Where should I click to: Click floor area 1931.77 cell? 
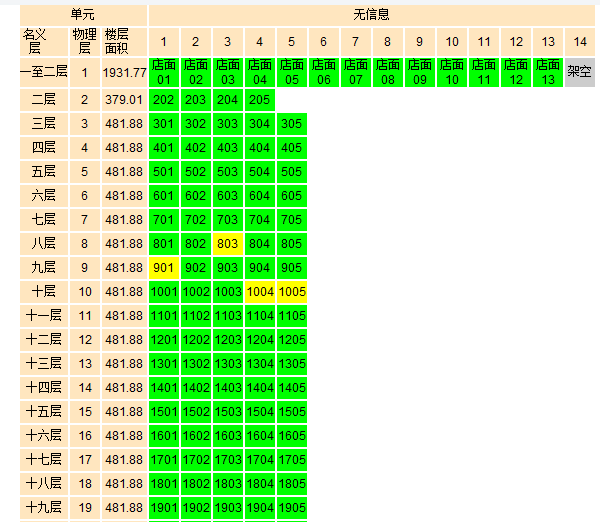(124, 72)
